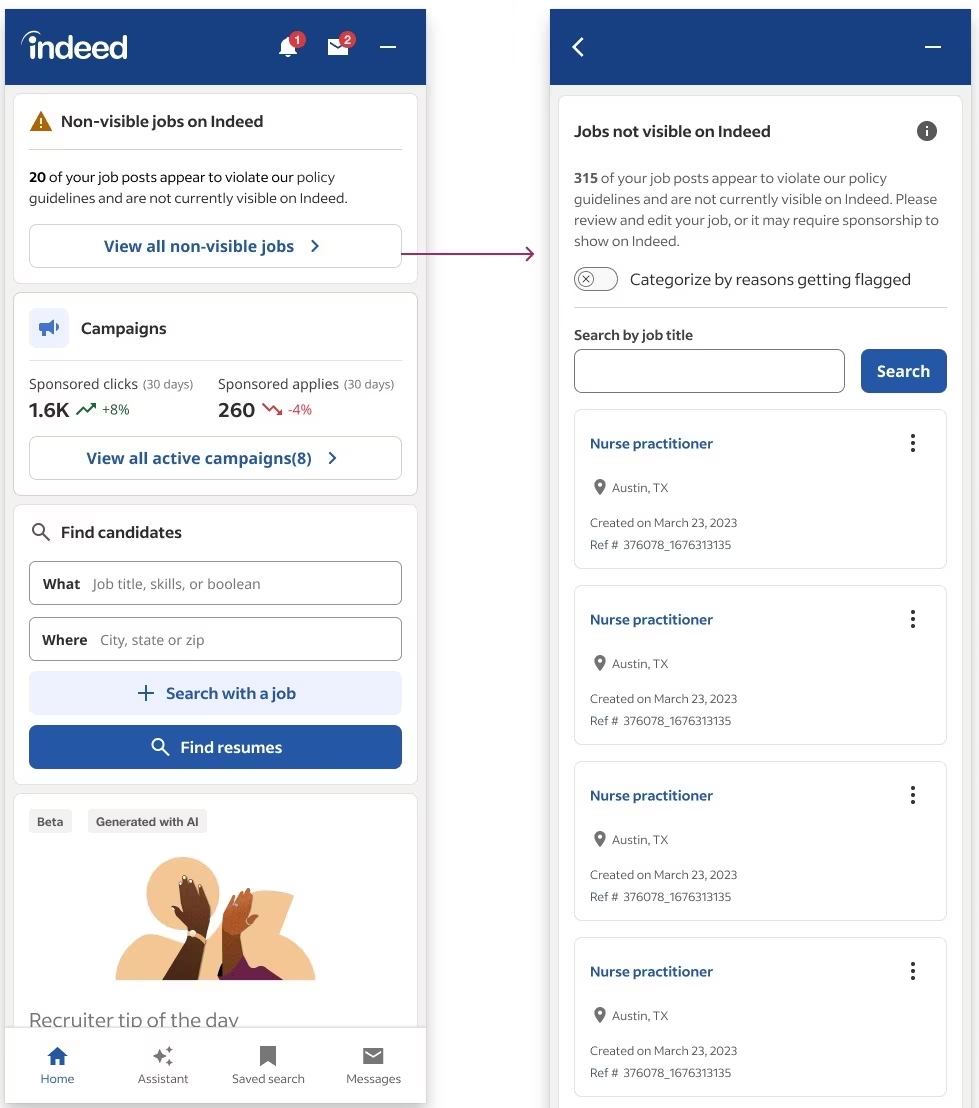
Task: Switch to the Saved search tab
Action: click(268, 1065)
